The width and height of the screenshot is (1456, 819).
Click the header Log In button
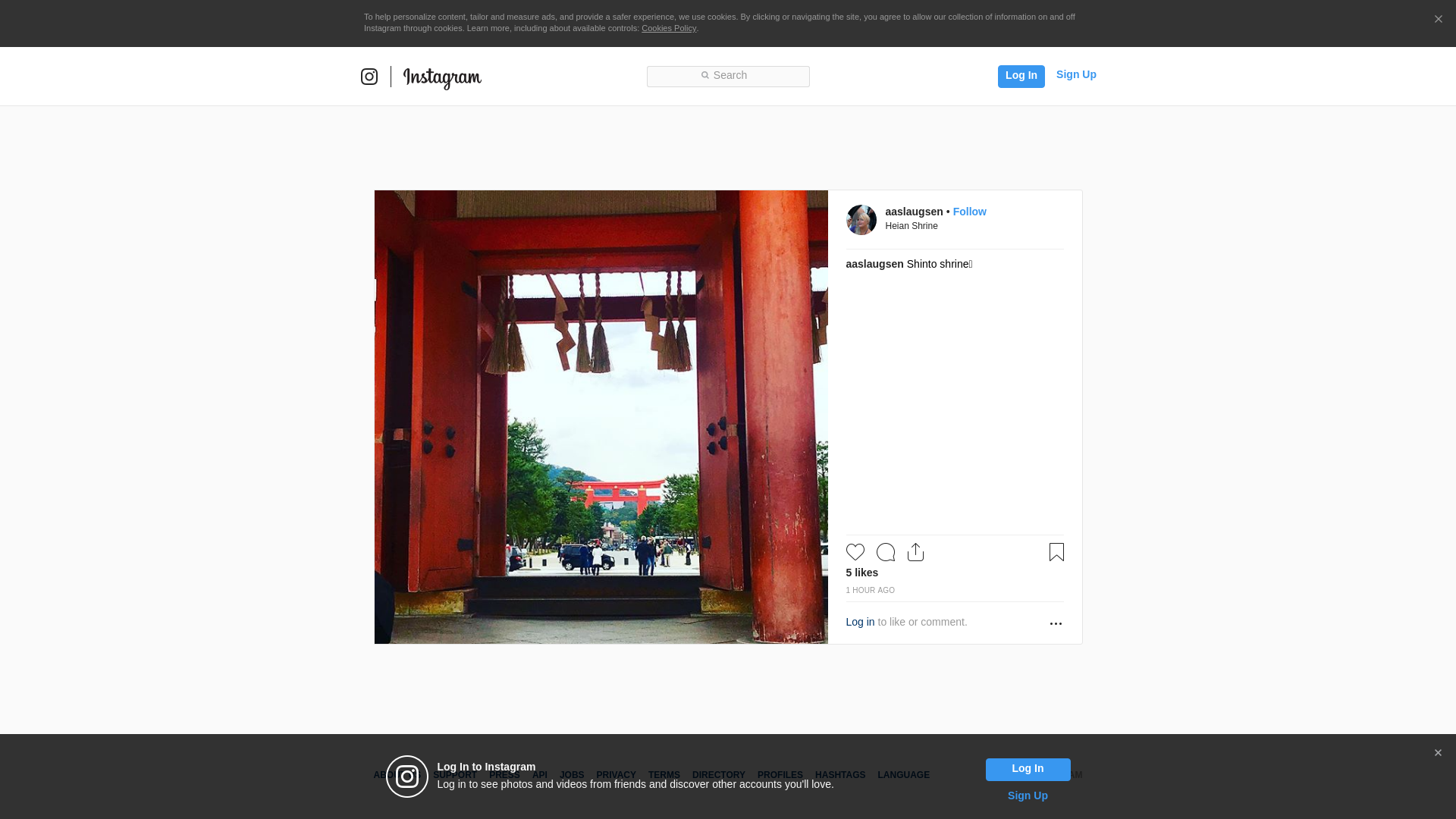coord(1021,76)
